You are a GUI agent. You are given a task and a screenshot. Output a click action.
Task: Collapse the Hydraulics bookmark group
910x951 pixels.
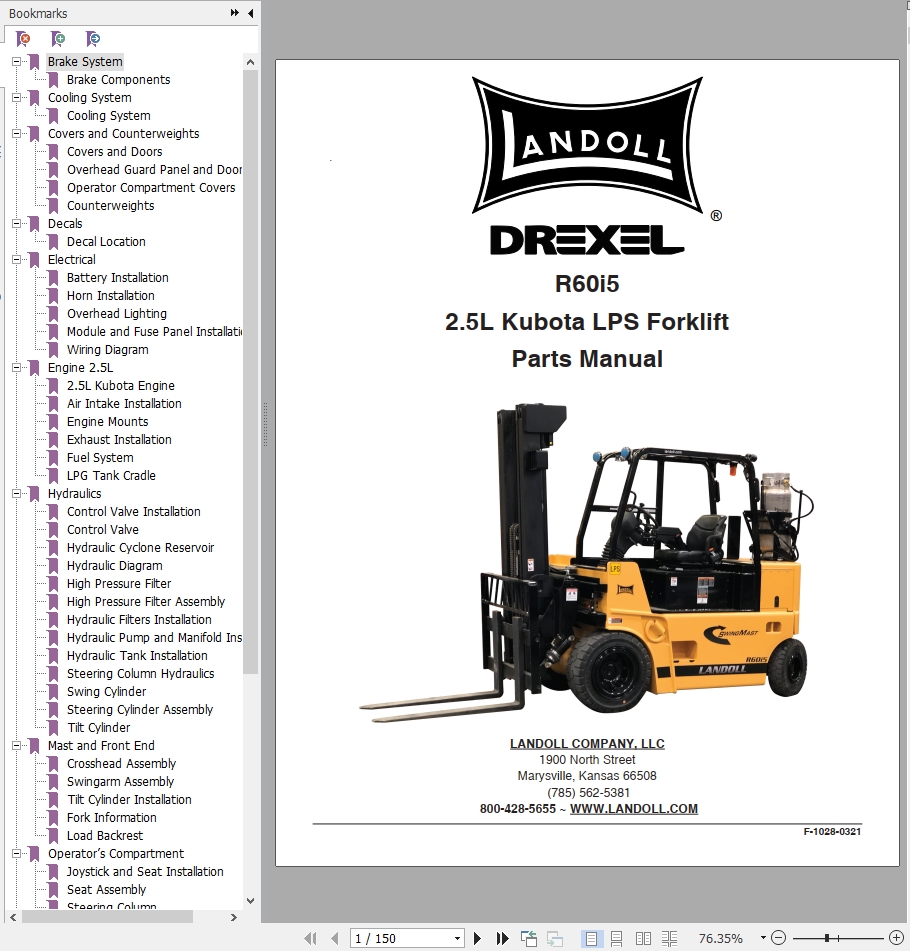pos(16,494)
